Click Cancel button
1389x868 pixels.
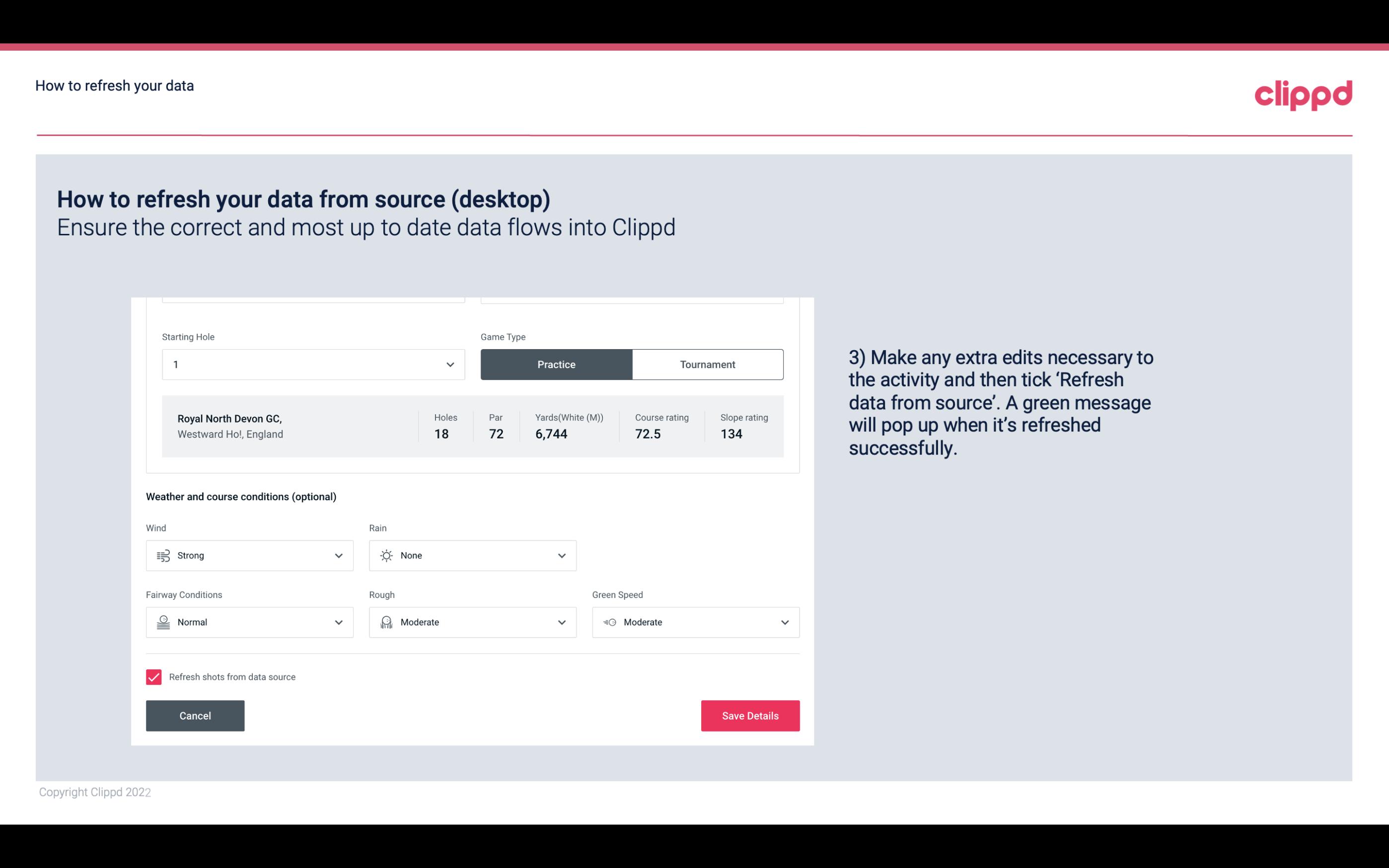click(x=194, y=716)
